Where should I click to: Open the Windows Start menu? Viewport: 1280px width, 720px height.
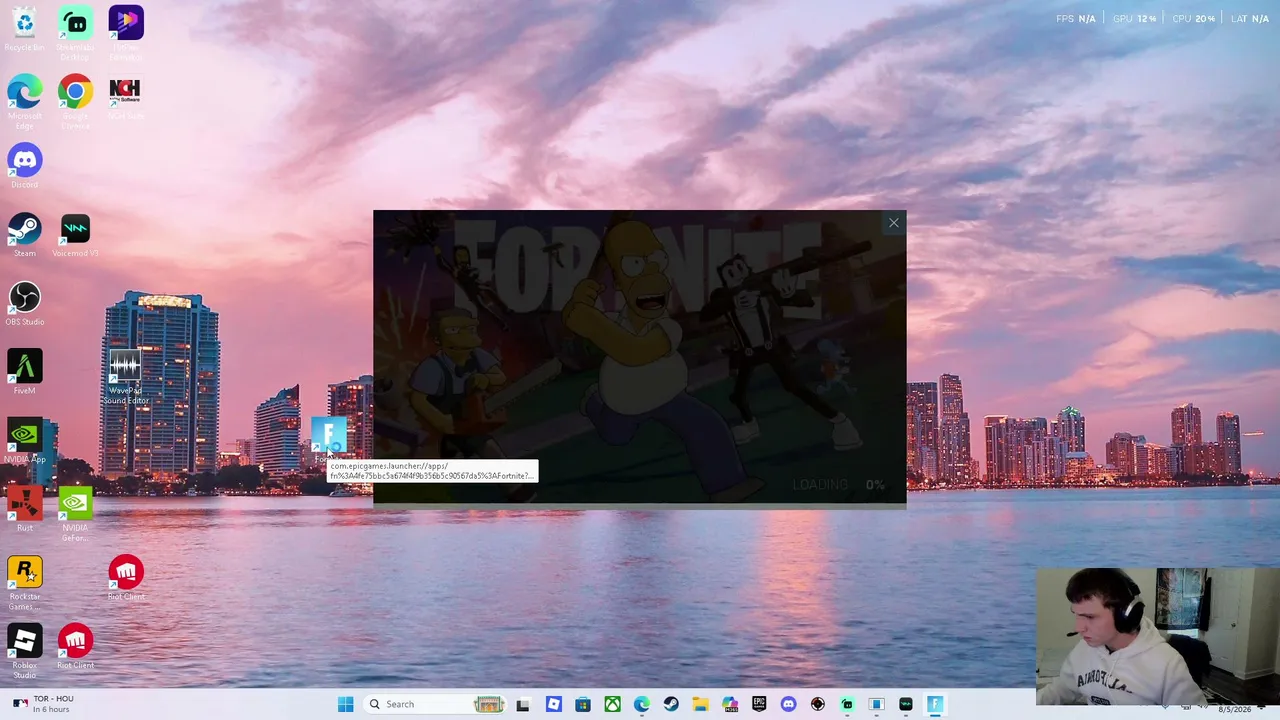[345, 704]
